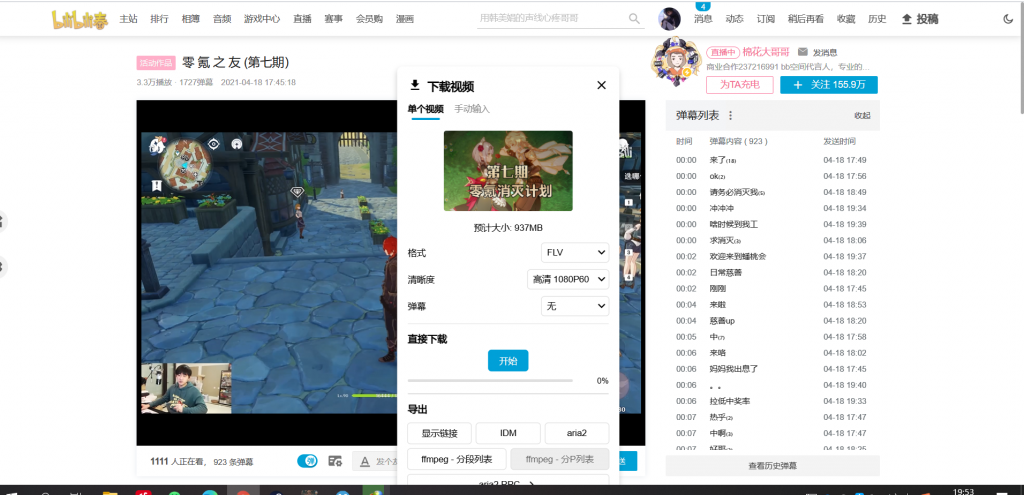This screenshot has width=1024, height=495.
Task: Open the 弹幕 无 dropdown
Action: (x=575, y=306)
